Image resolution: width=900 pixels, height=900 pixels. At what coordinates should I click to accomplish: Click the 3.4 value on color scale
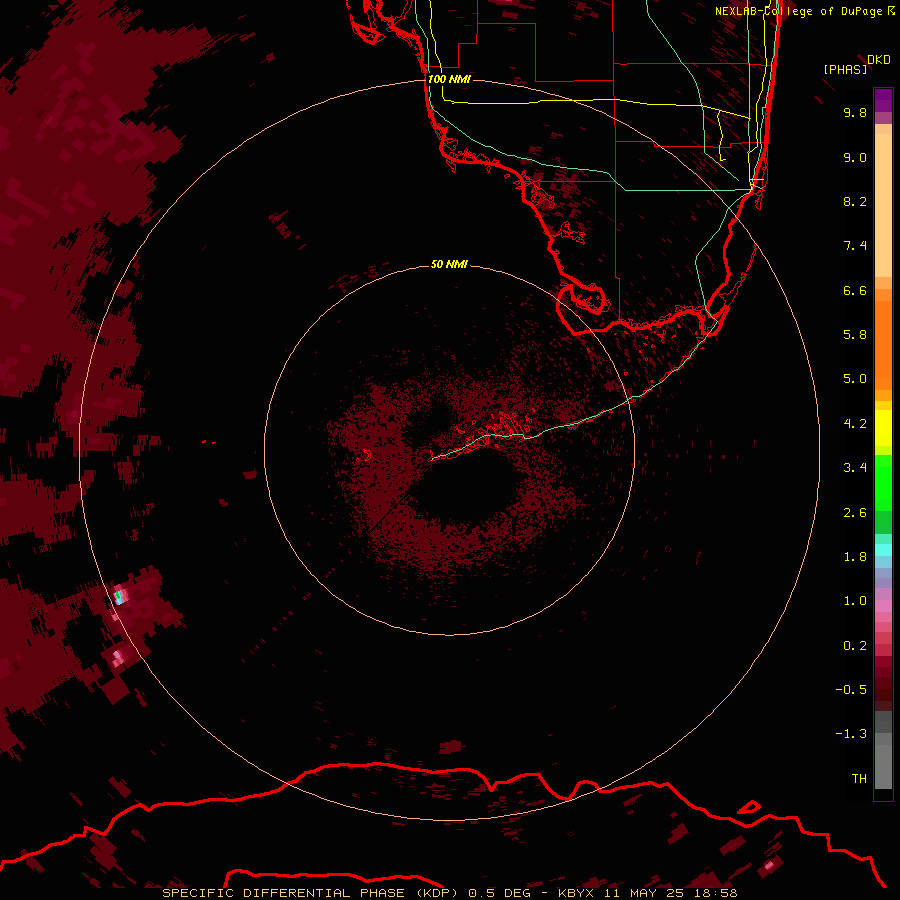coord(855,468)
